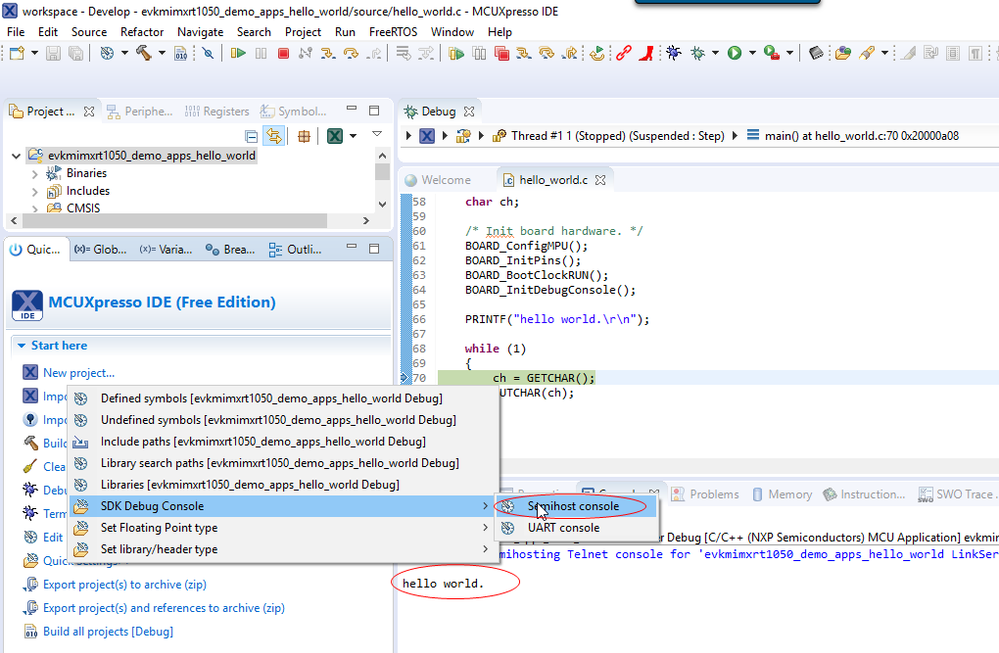Click the red boot icon
This screenshot has height=653, width=999.
click(646, 54)
